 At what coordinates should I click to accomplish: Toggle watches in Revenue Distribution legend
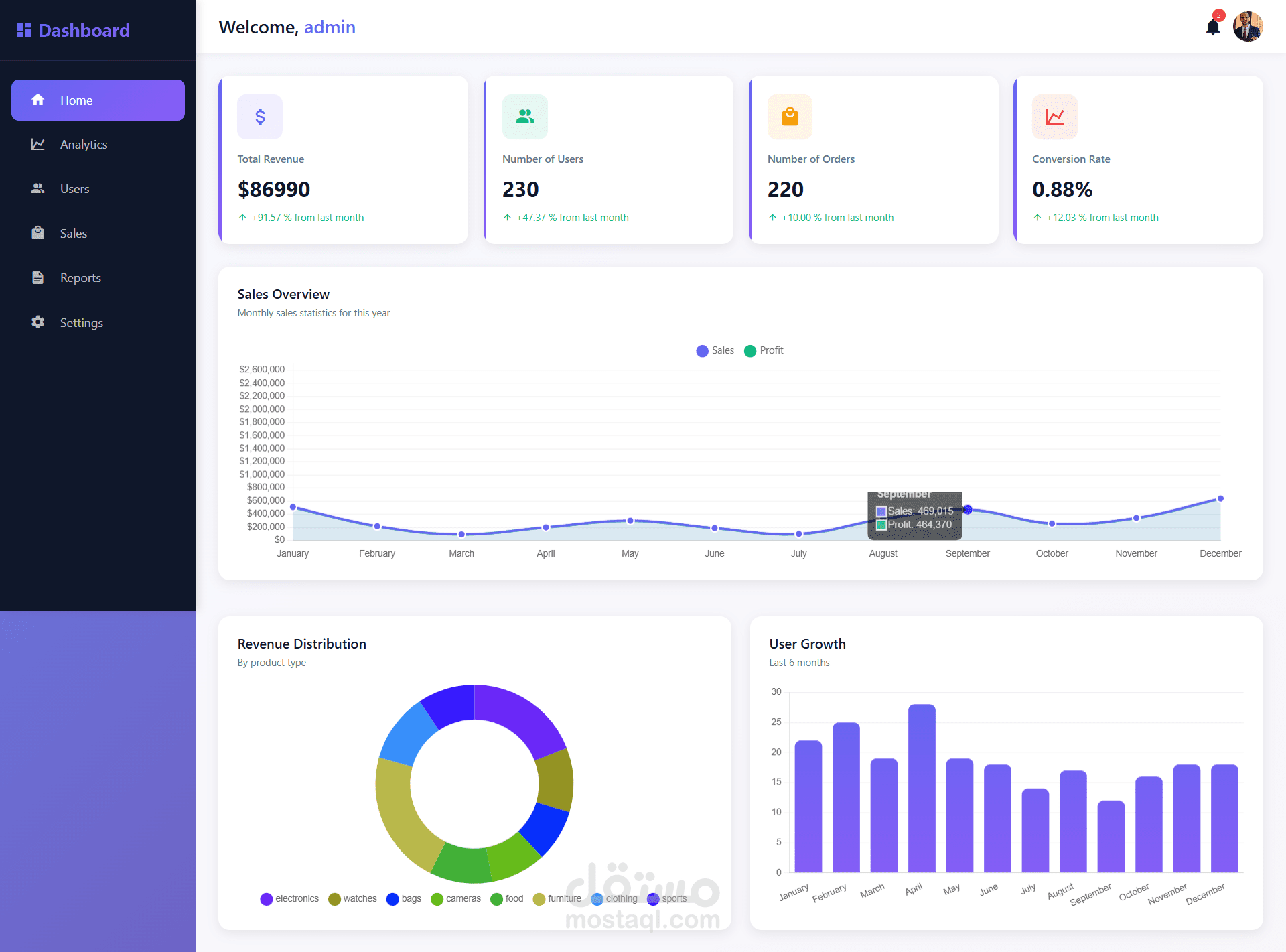point(352,898)
